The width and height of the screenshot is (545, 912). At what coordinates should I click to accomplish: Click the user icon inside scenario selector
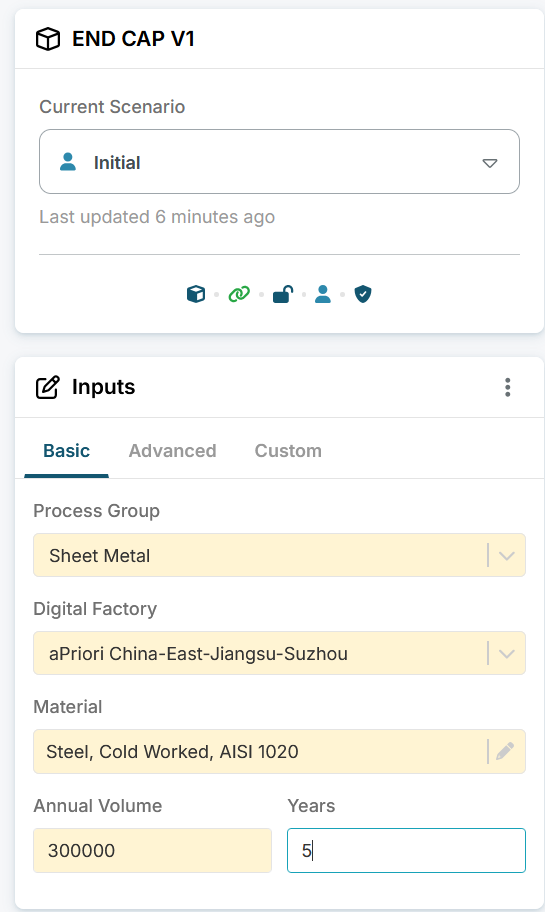pyautogui.click(x=68, y=162)
